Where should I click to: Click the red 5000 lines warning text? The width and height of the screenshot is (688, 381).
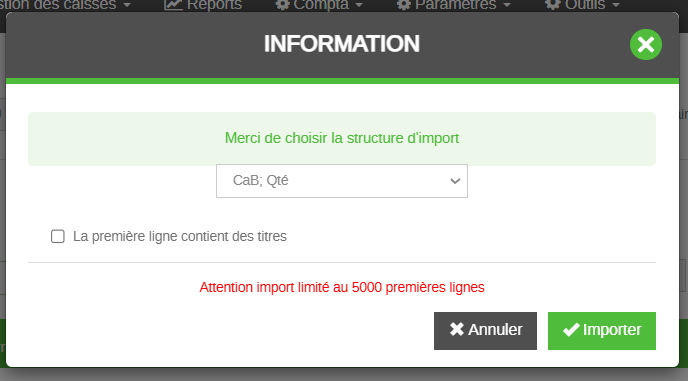pyautogui.click(x=342, y=287)
